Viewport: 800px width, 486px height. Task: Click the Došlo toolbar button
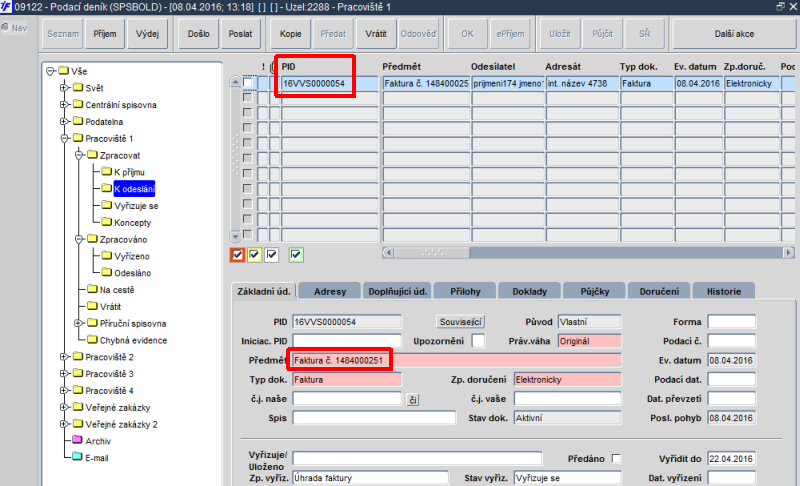point(198,34)
